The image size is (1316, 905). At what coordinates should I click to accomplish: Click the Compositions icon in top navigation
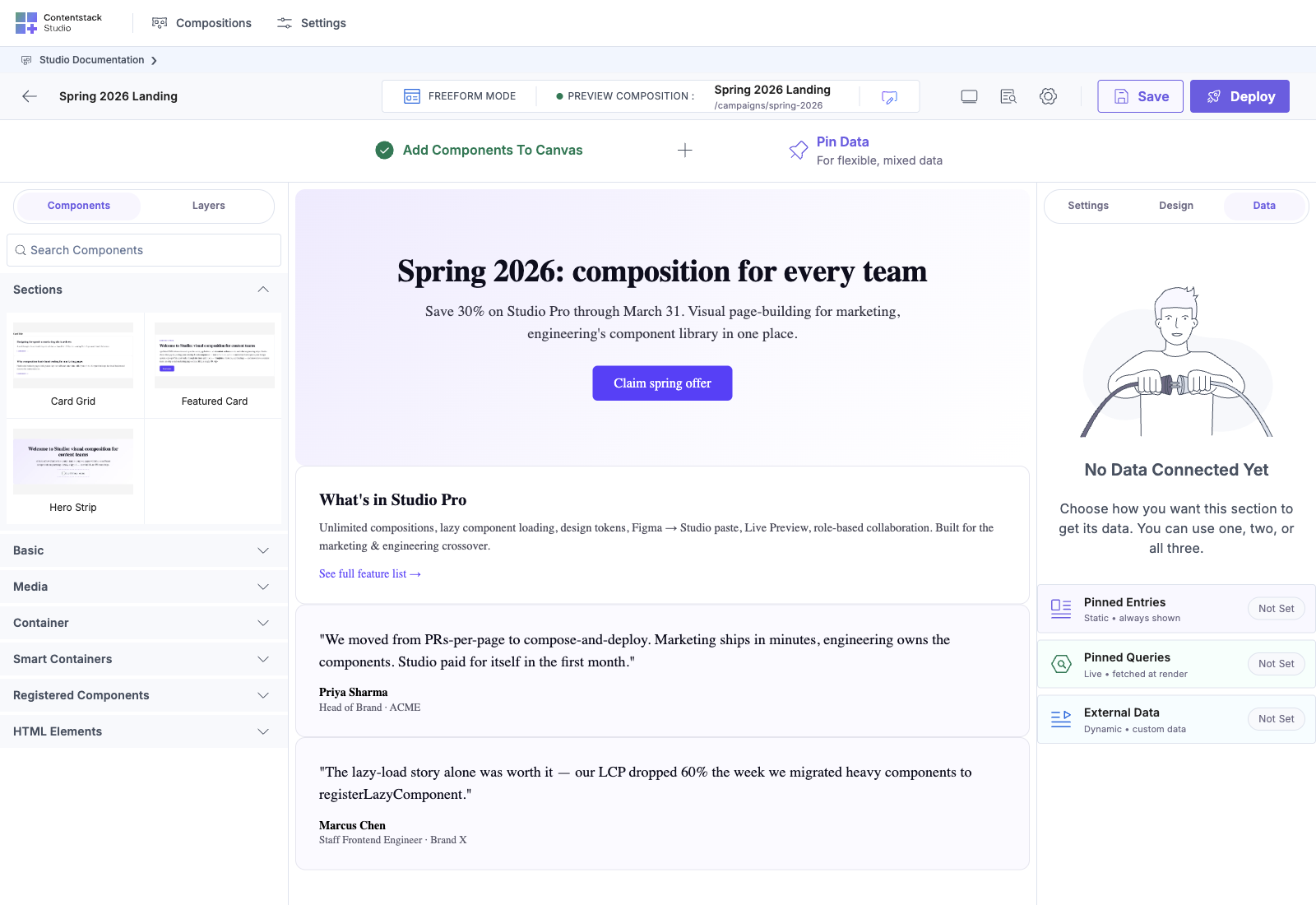(160, 23)
